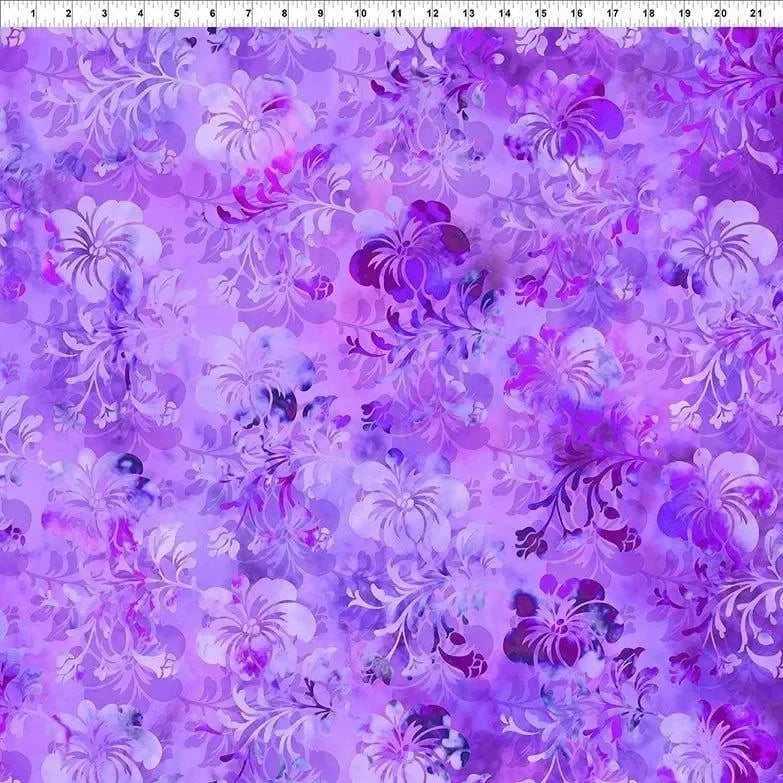783x783 pixels.
Task: Click the 13 mark on the ruler
Action: 467,14
